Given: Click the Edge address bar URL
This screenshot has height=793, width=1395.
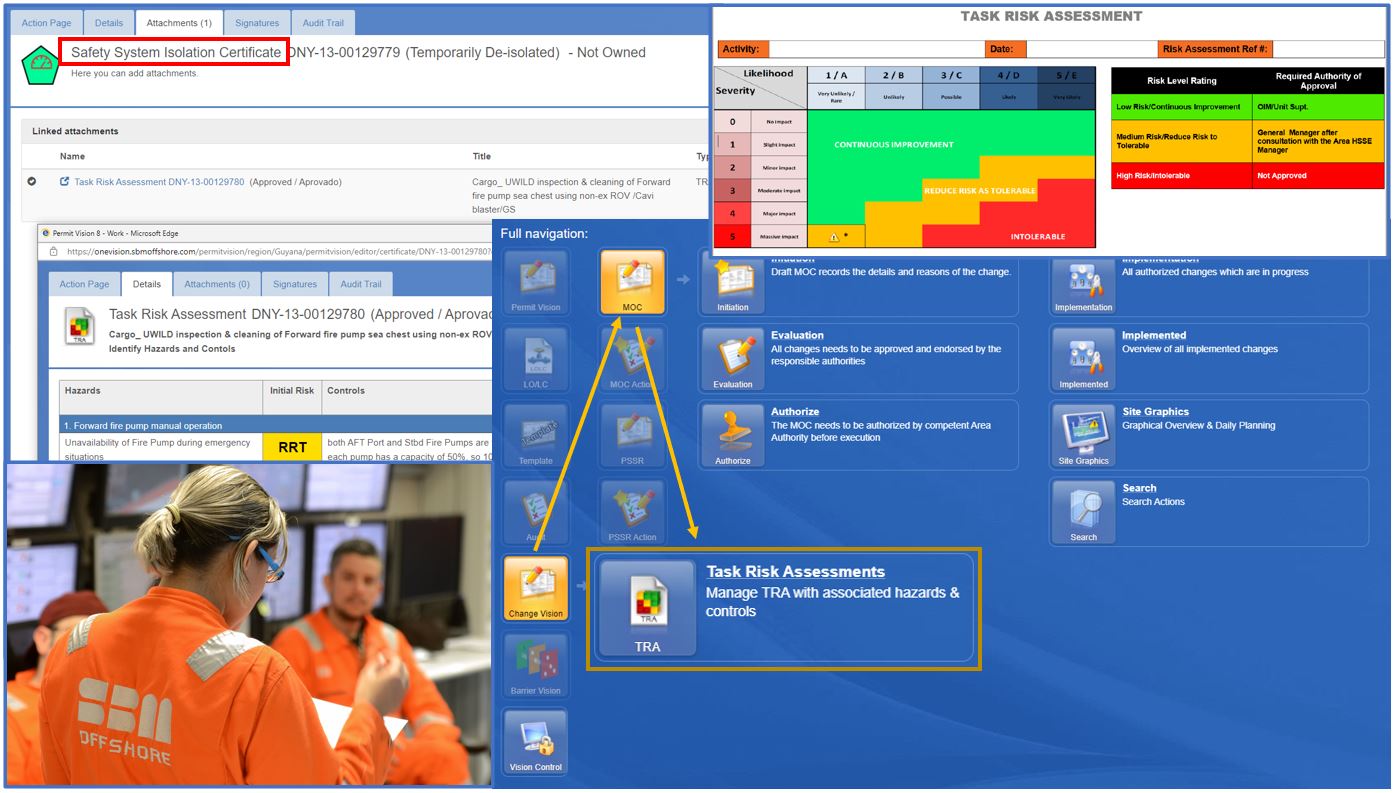Looking at the screenshot, I should [279, 252].
